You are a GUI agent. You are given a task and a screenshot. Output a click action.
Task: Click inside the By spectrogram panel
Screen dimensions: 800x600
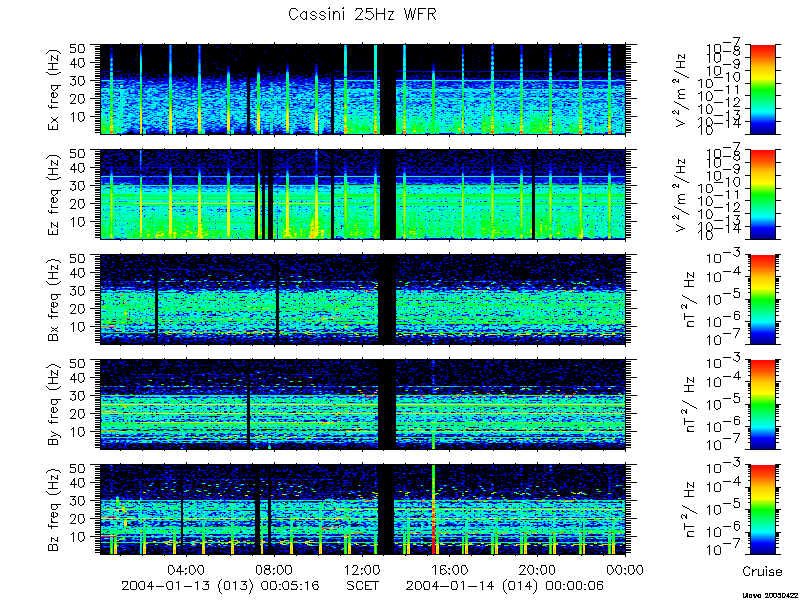(x=363, y=405)
